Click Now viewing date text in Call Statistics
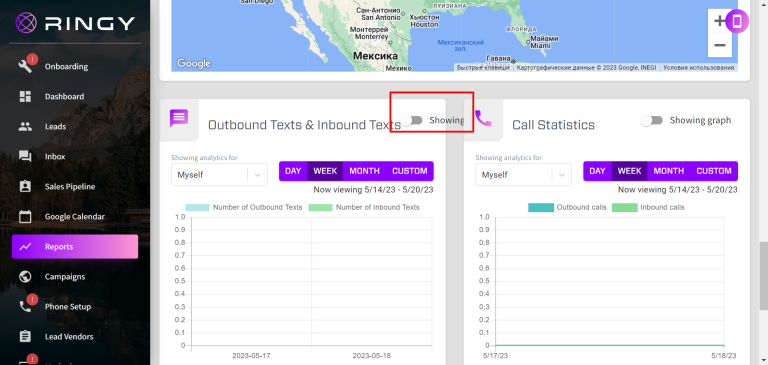 point(677,190)
